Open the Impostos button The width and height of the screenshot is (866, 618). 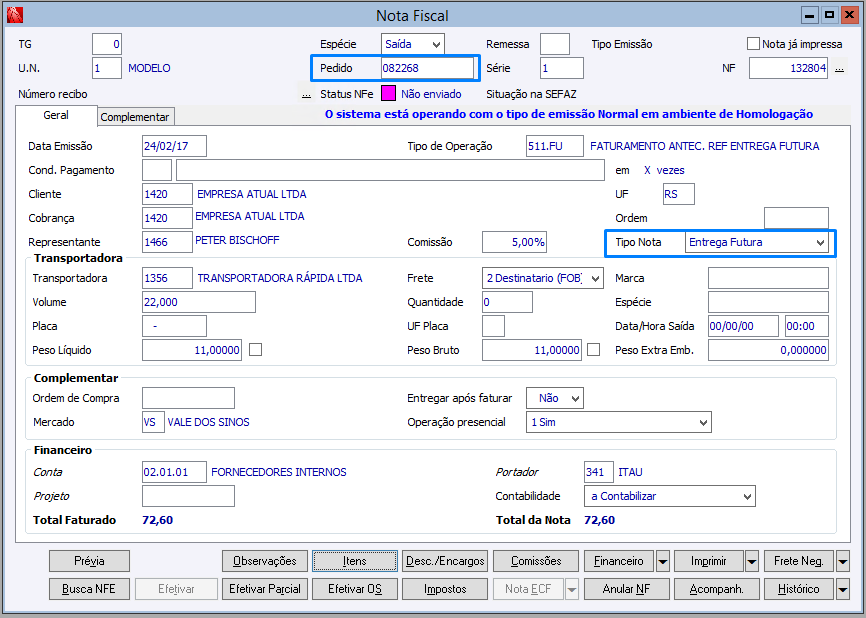pos(445,589)
